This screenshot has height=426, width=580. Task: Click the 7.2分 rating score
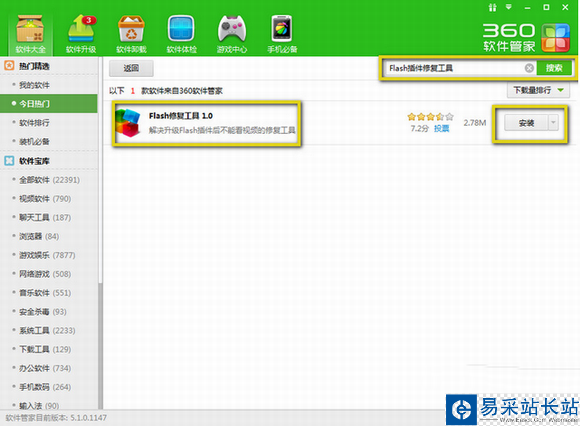[x=419, y=129]
